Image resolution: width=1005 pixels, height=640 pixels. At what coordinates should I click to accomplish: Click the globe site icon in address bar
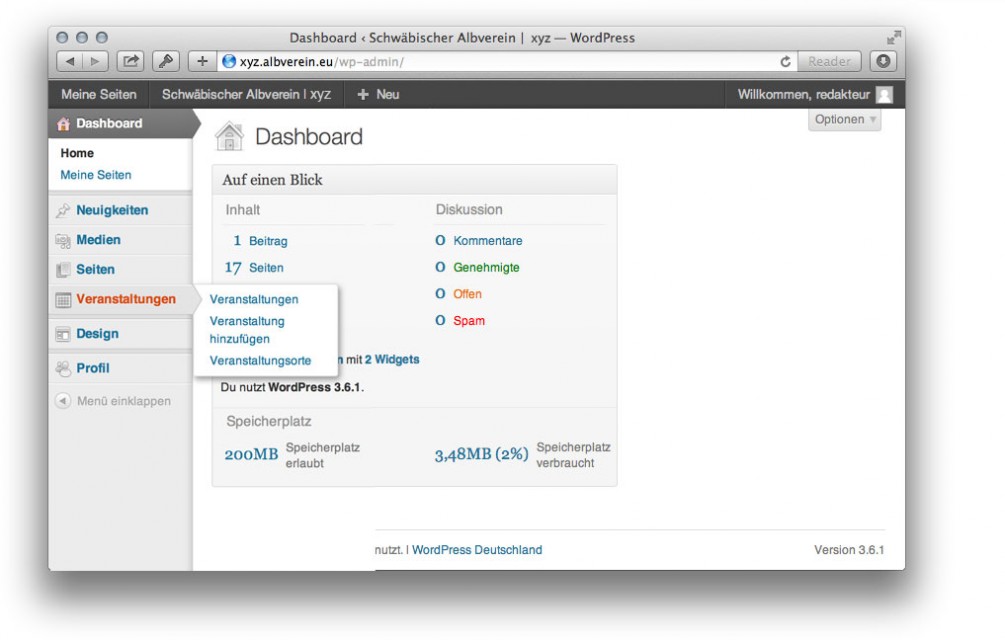tap(228, 62)
